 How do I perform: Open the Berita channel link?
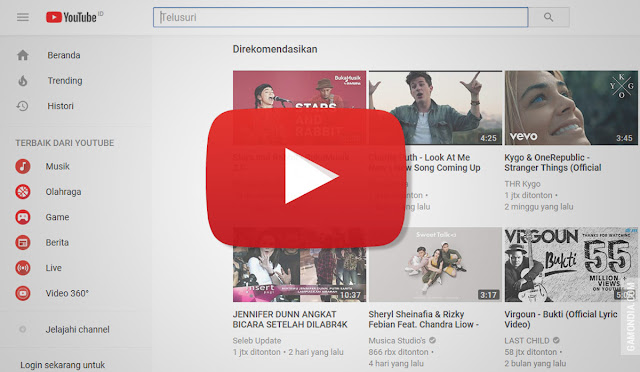click(57, 243)
